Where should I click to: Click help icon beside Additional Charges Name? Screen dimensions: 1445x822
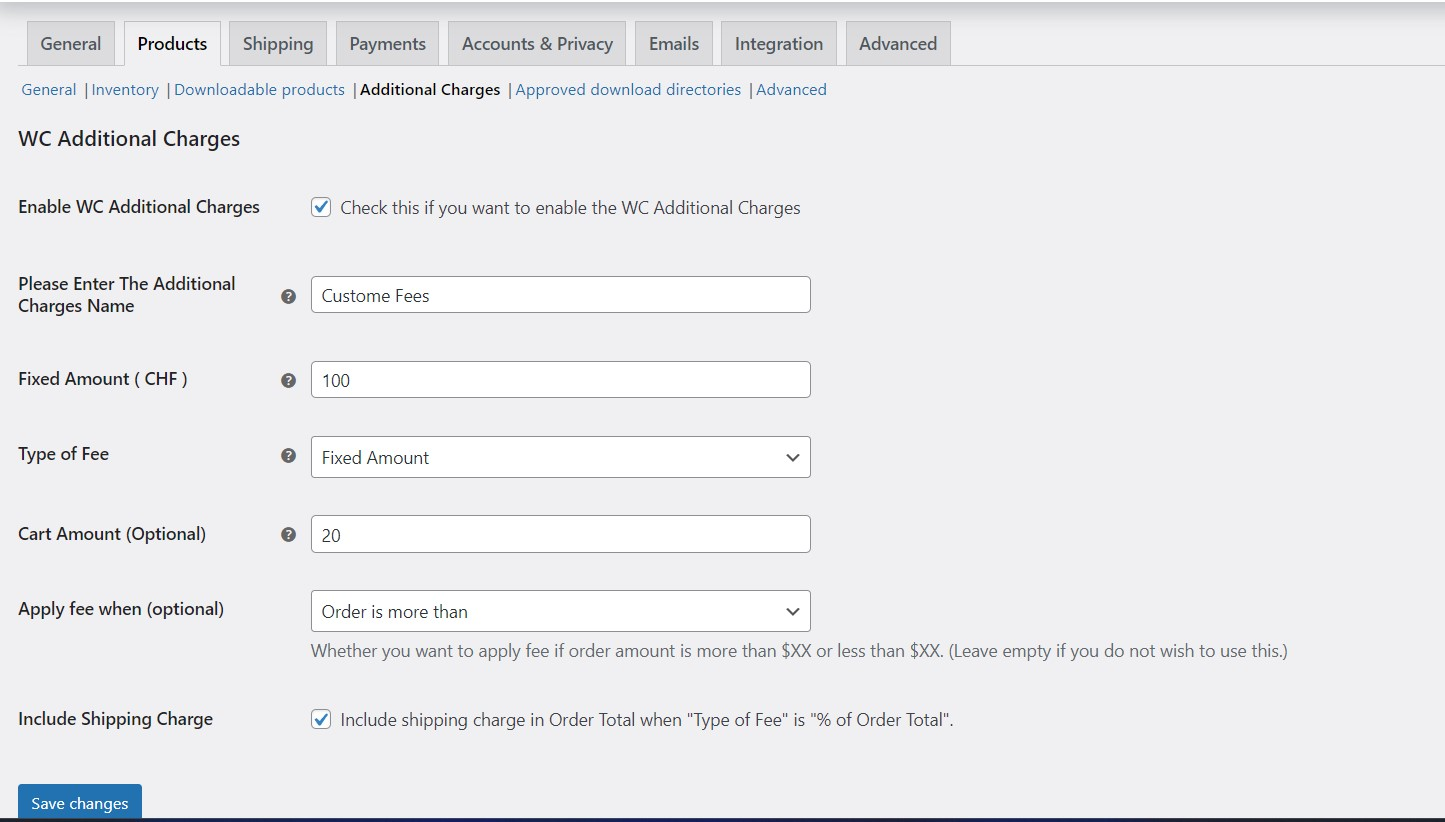pyautogui.click(x=289, y=296)
